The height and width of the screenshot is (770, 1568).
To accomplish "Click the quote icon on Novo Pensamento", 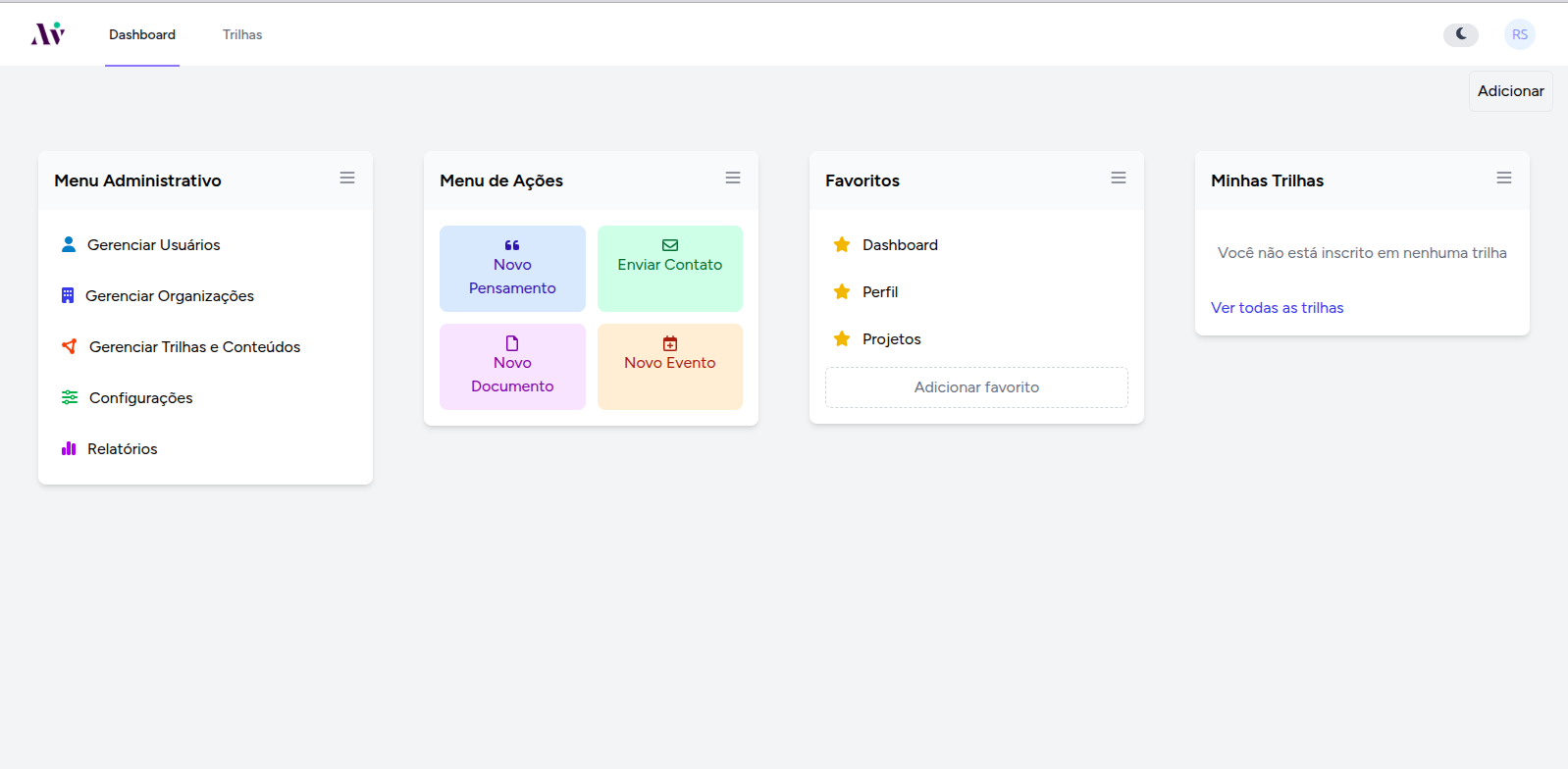I will [512, 245].
